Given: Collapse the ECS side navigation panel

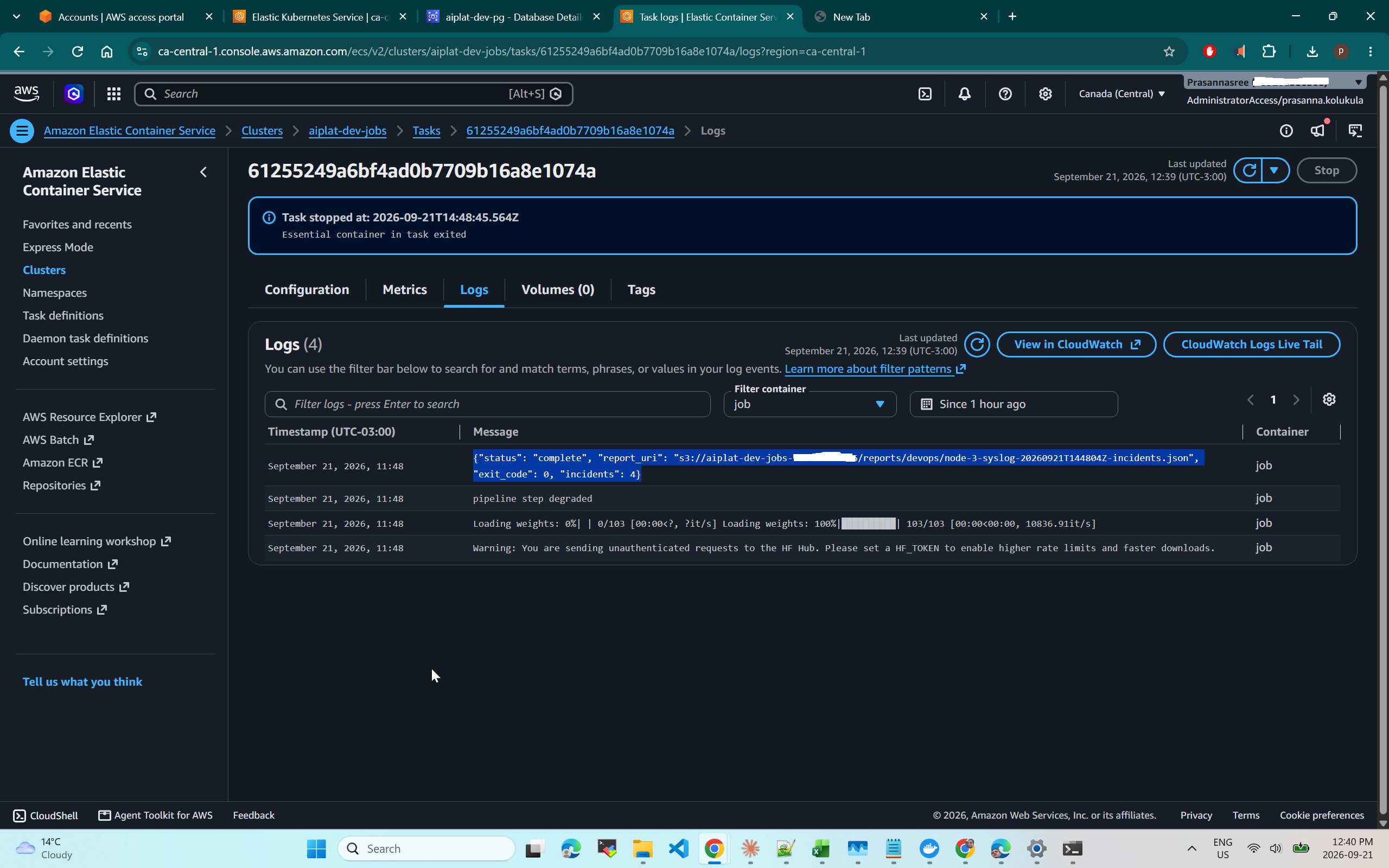Looking at the screenshot, I should tap(203, 172).
